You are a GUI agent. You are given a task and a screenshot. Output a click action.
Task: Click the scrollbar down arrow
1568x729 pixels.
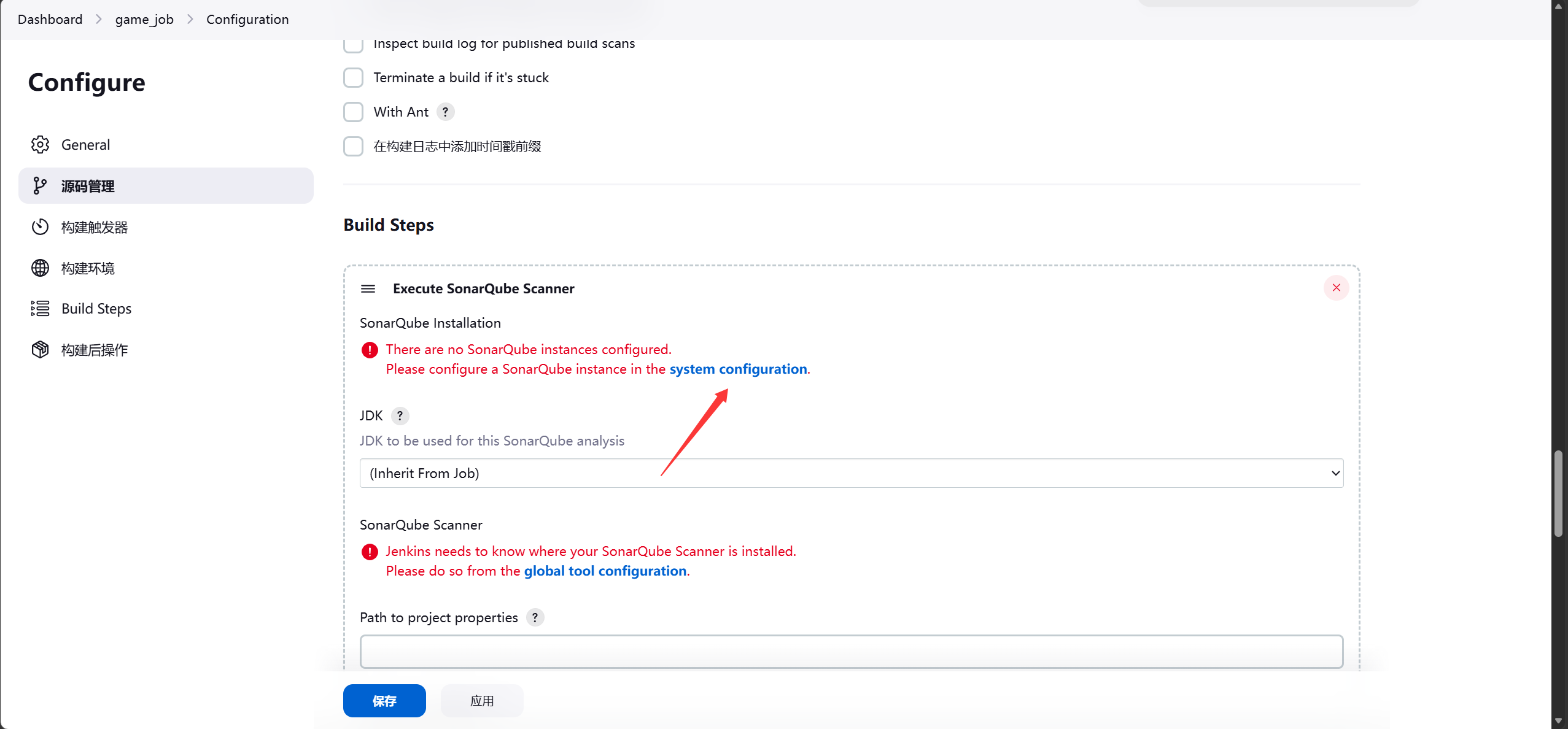coord(1558,721)
